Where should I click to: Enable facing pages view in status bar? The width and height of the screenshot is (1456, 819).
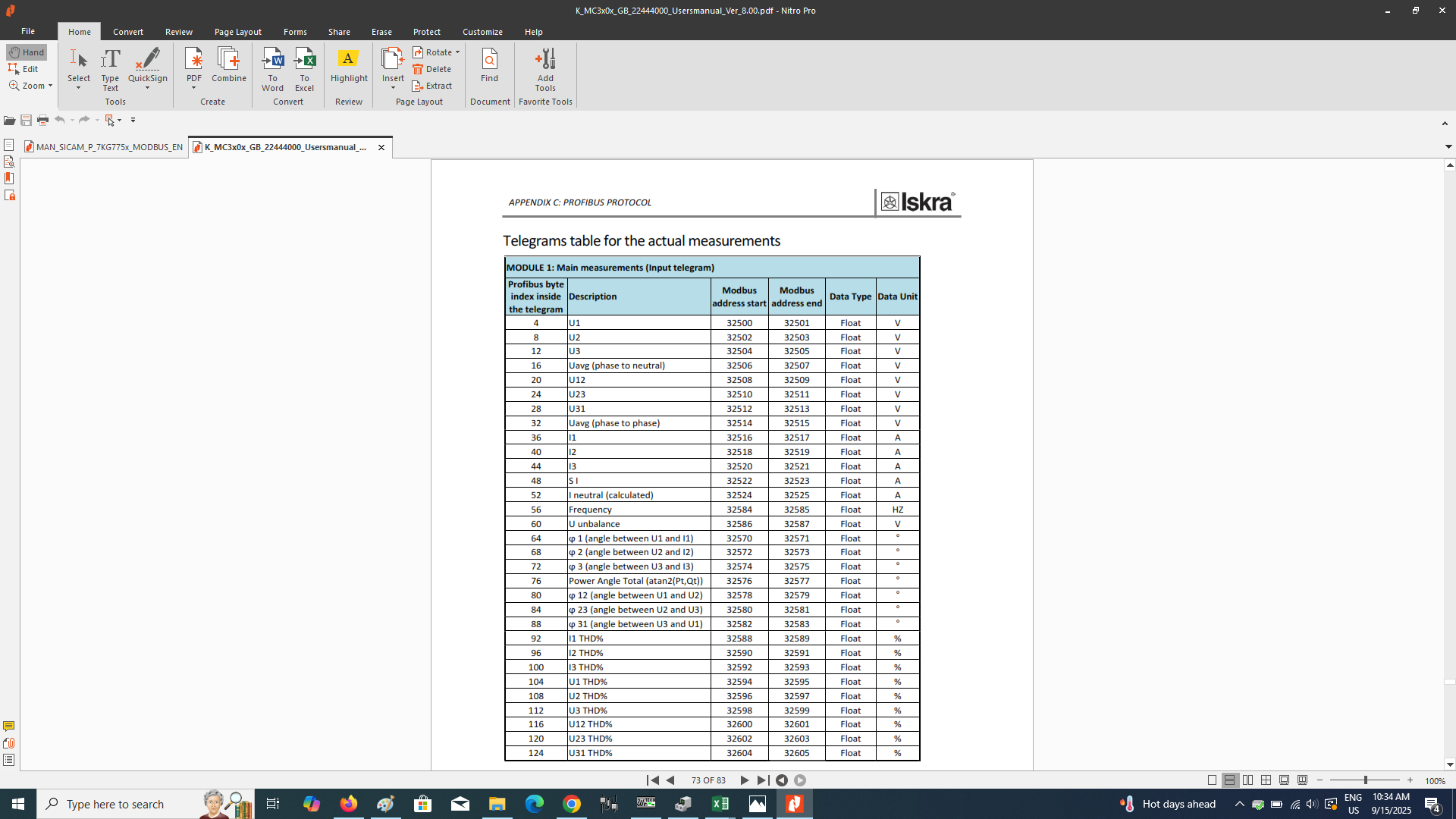(1248, 780)
